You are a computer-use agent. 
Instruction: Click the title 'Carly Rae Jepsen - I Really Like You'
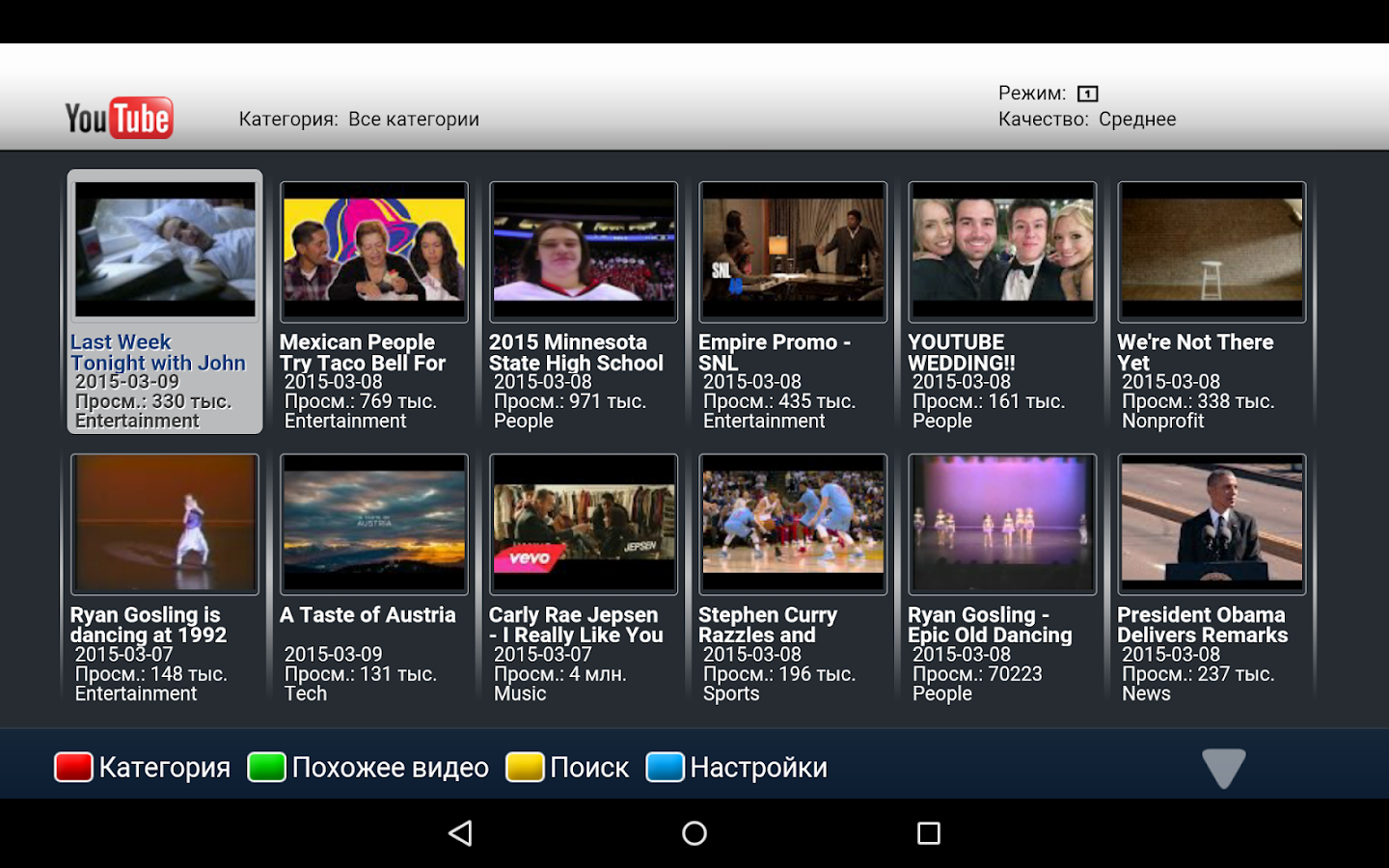576,625
